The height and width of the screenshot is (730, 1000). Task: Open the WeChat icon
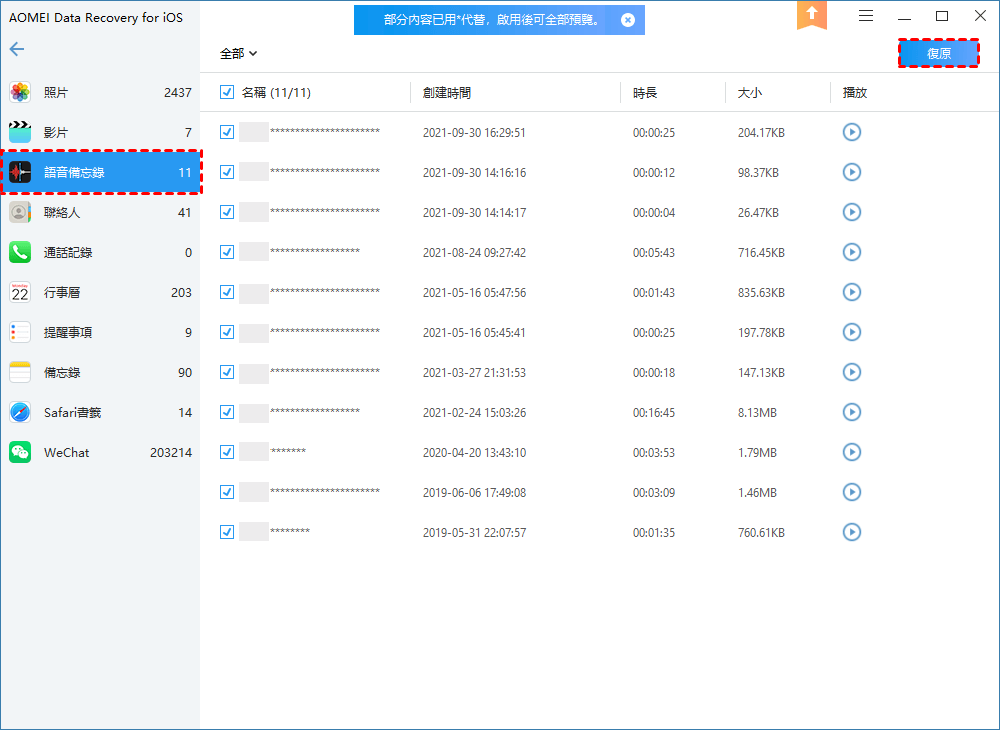[20, 453]
